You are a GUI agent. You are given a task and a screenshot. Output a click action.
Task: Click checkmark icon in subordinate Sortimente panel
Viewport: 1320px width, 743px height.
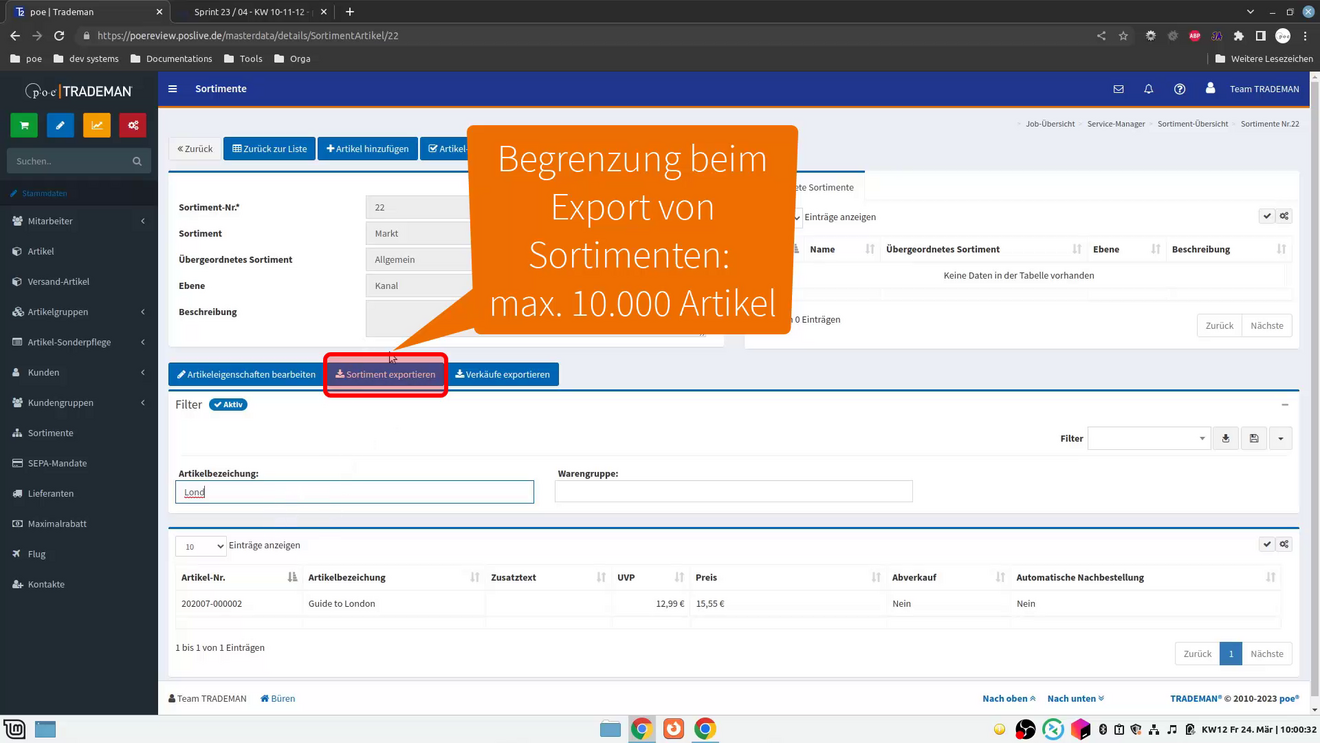(1267, 216)
